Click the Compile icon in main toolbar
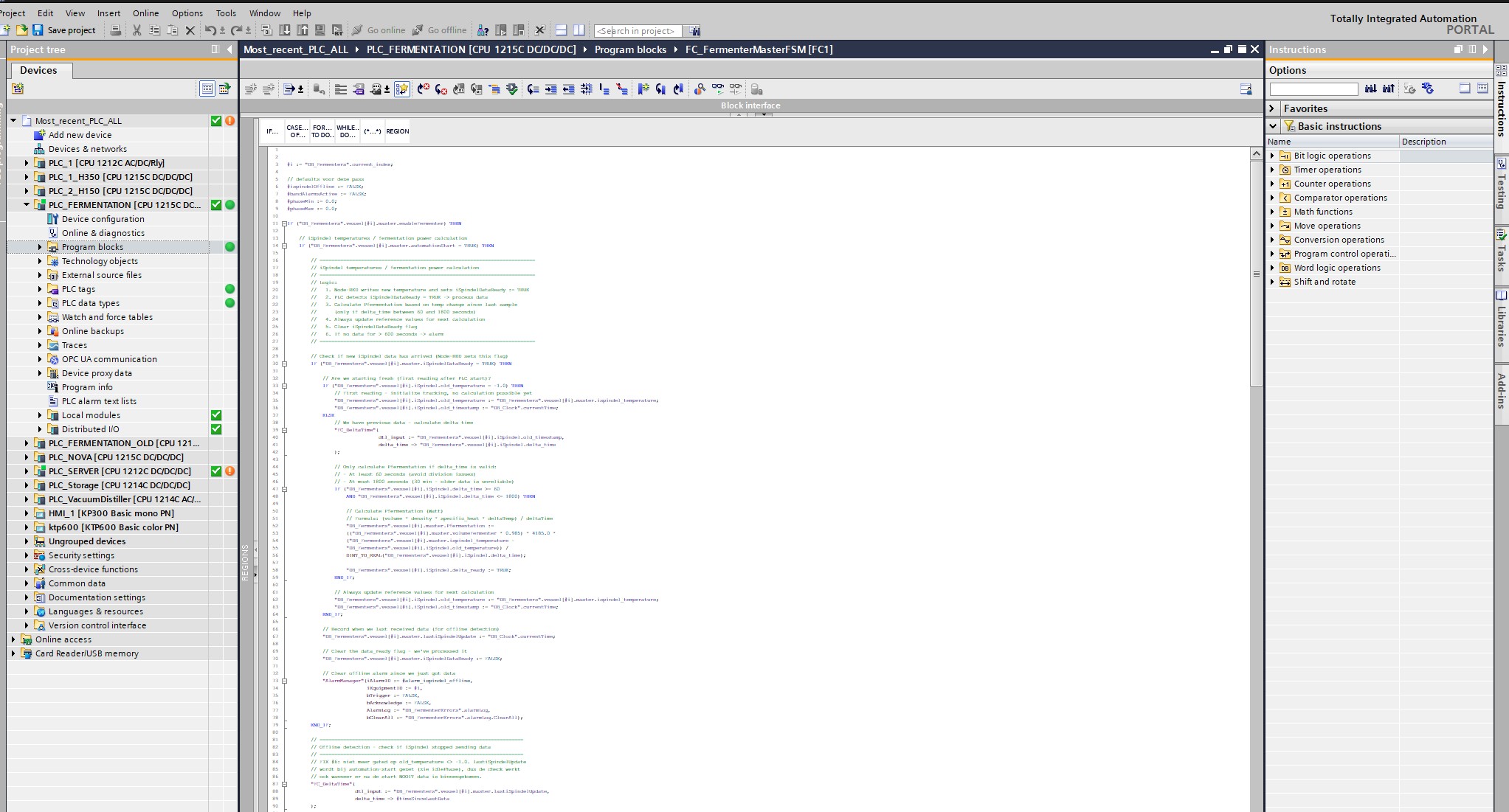1509x812 pixels. [x=267, y=30]
